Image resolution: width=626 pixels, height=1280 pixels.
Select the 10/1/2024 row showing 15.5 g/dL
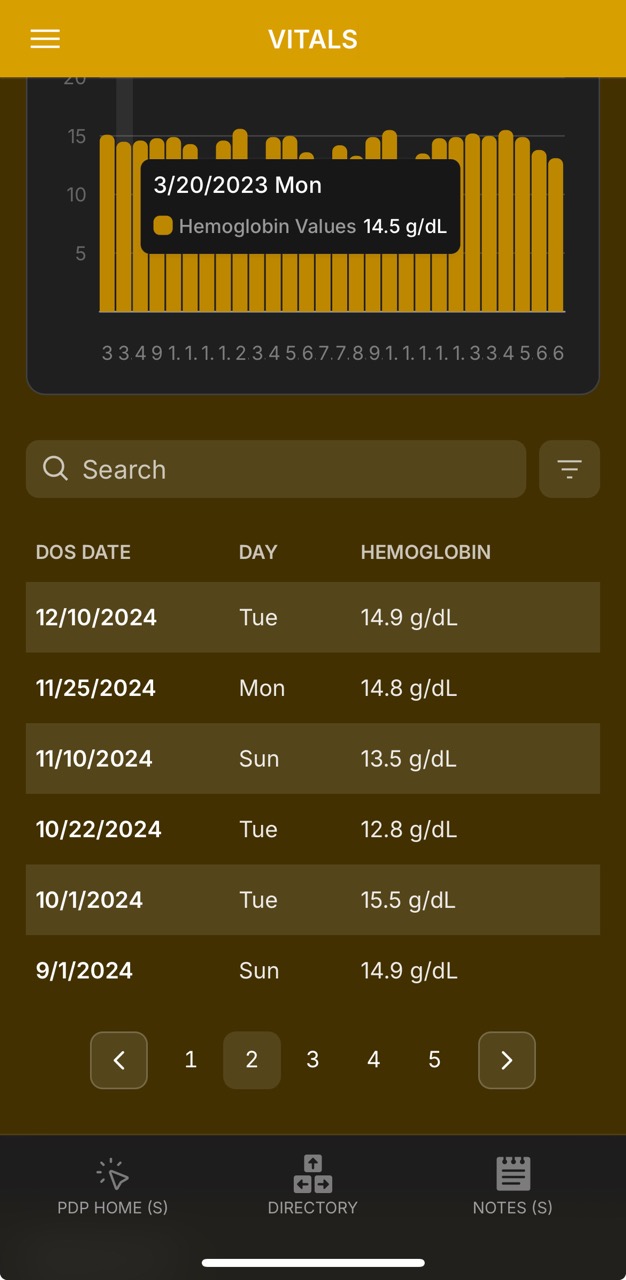(x=313, y=900)
